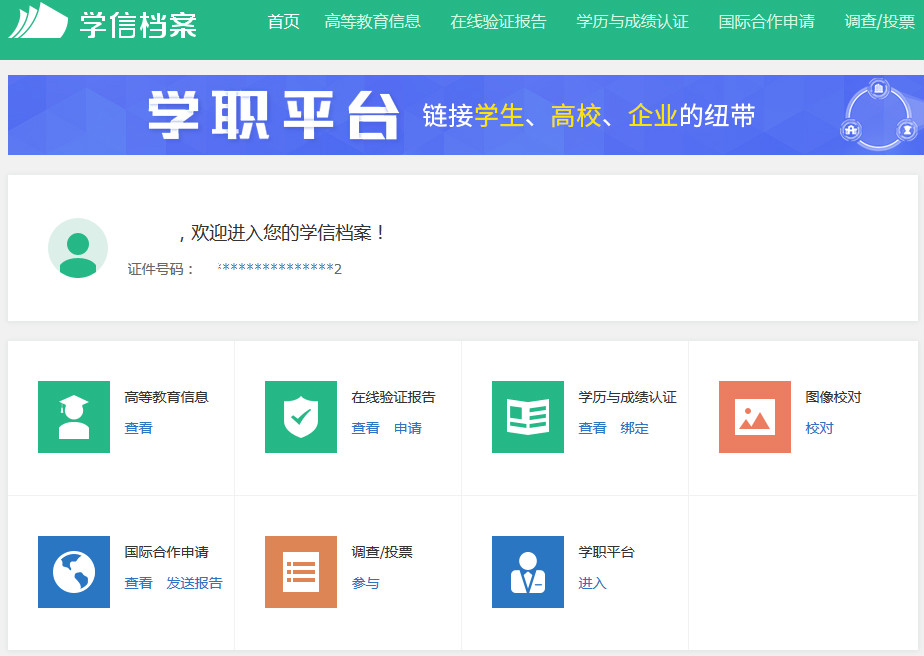Click 发送报告 link under 国际合作申请
924x656 pixels.
pyautogui.click(x=195, y=583)
